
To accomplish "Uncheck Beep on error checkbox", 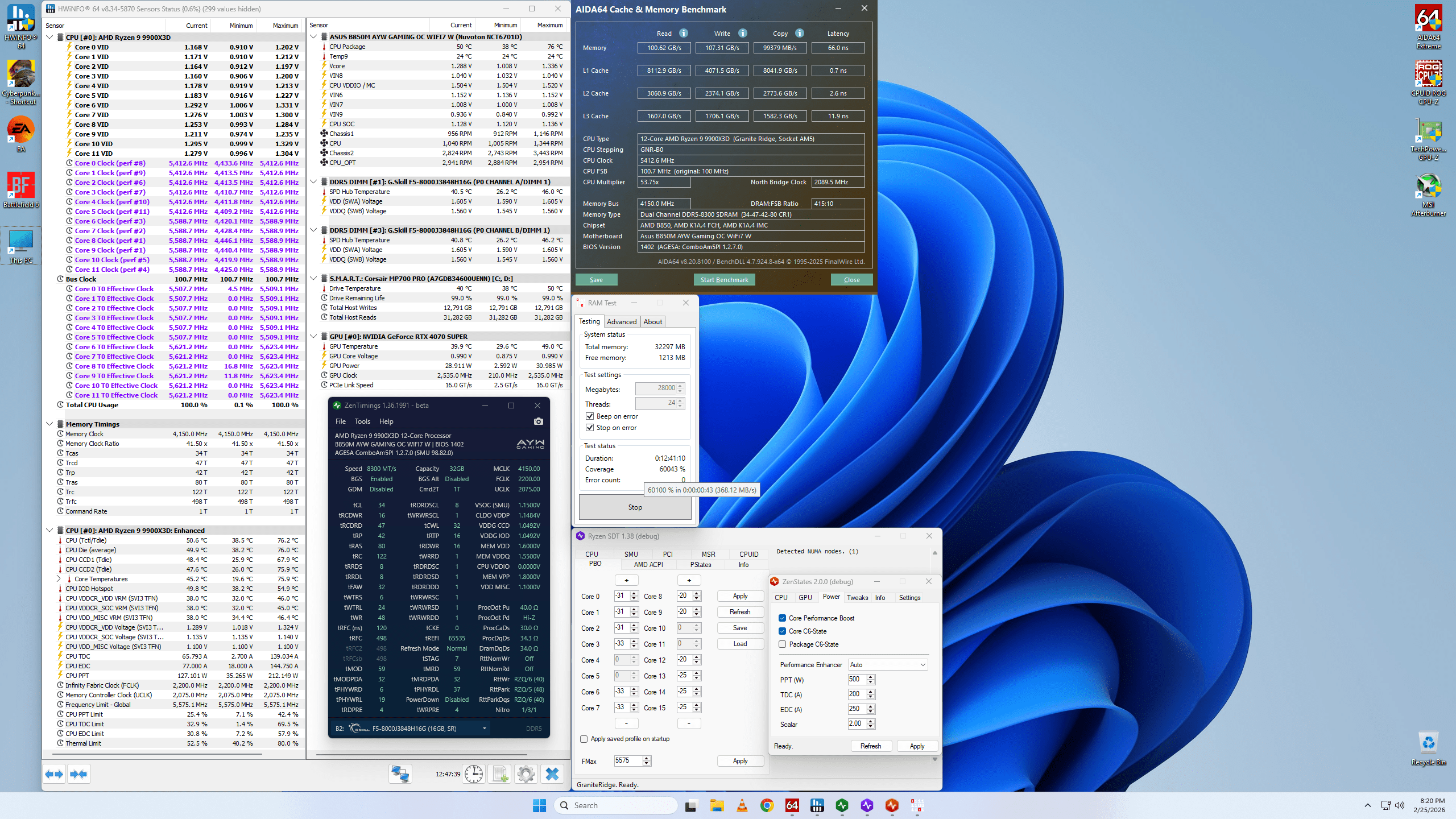I will (x=590, y=416).
